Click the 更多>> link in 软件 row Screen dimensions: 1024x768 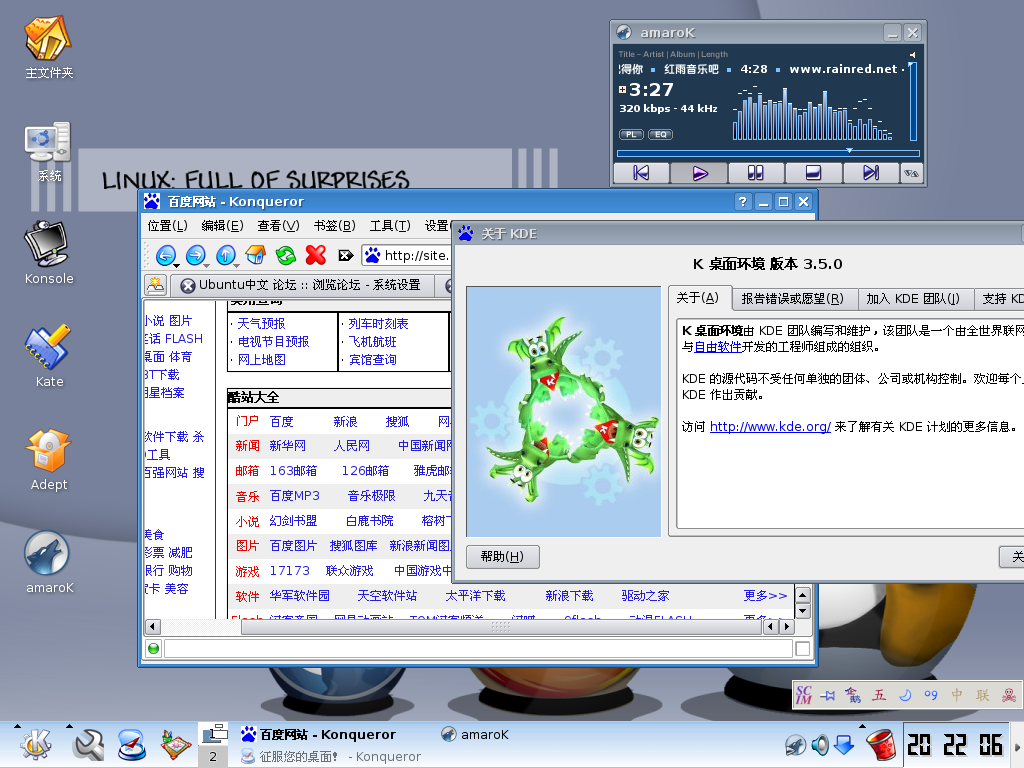(x=765, y=596)
